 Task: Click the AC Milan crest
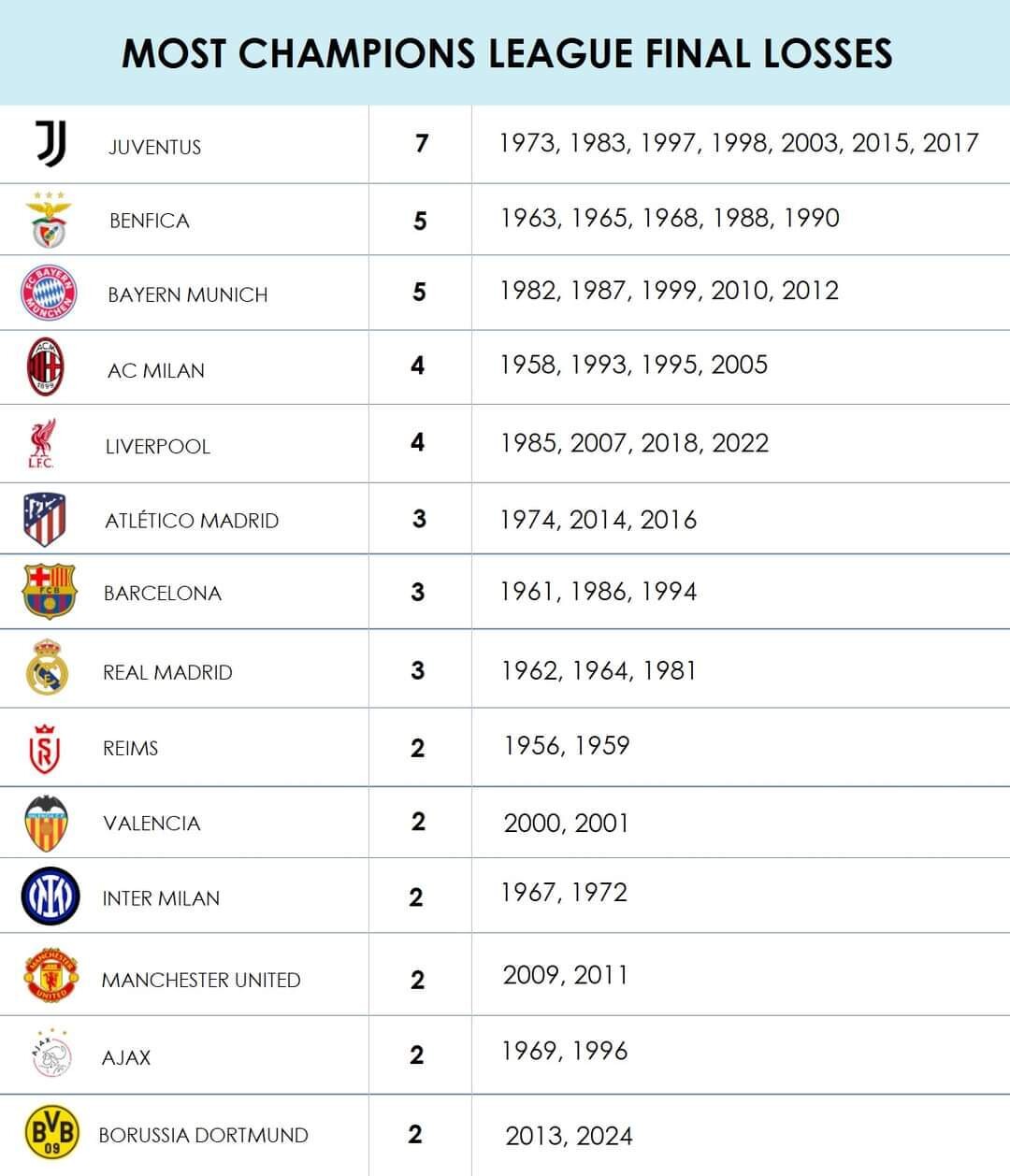[46, 367]
